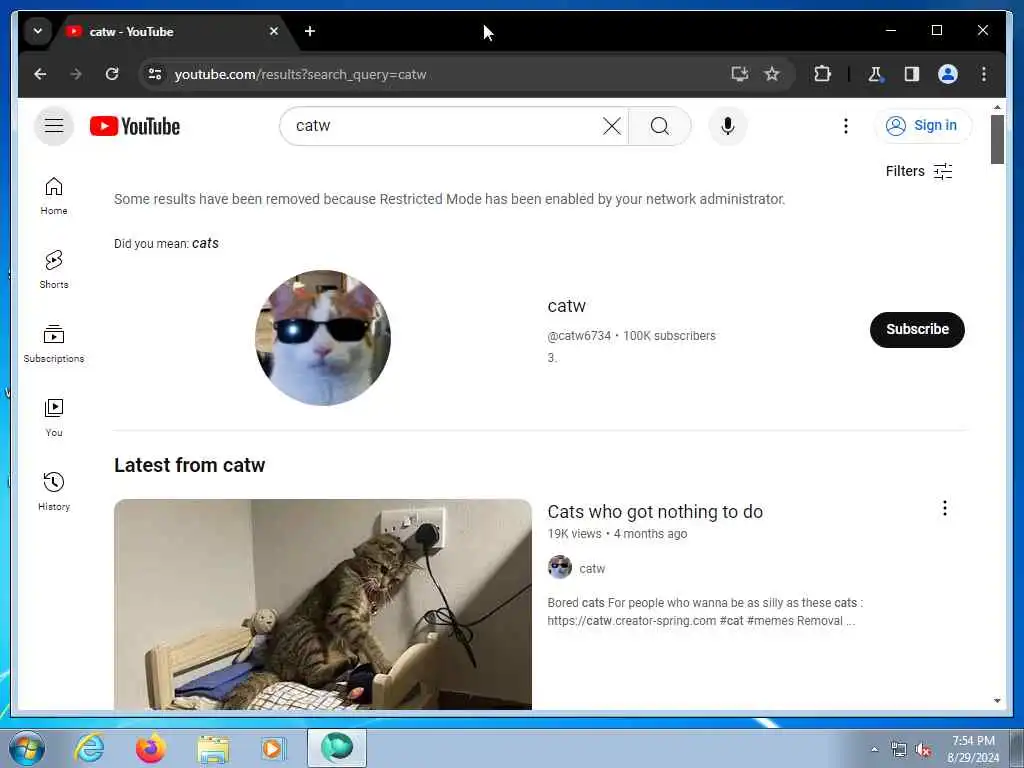Click the muted volume tray icon
Screen dimensions: 1024x768
[923, 750]
